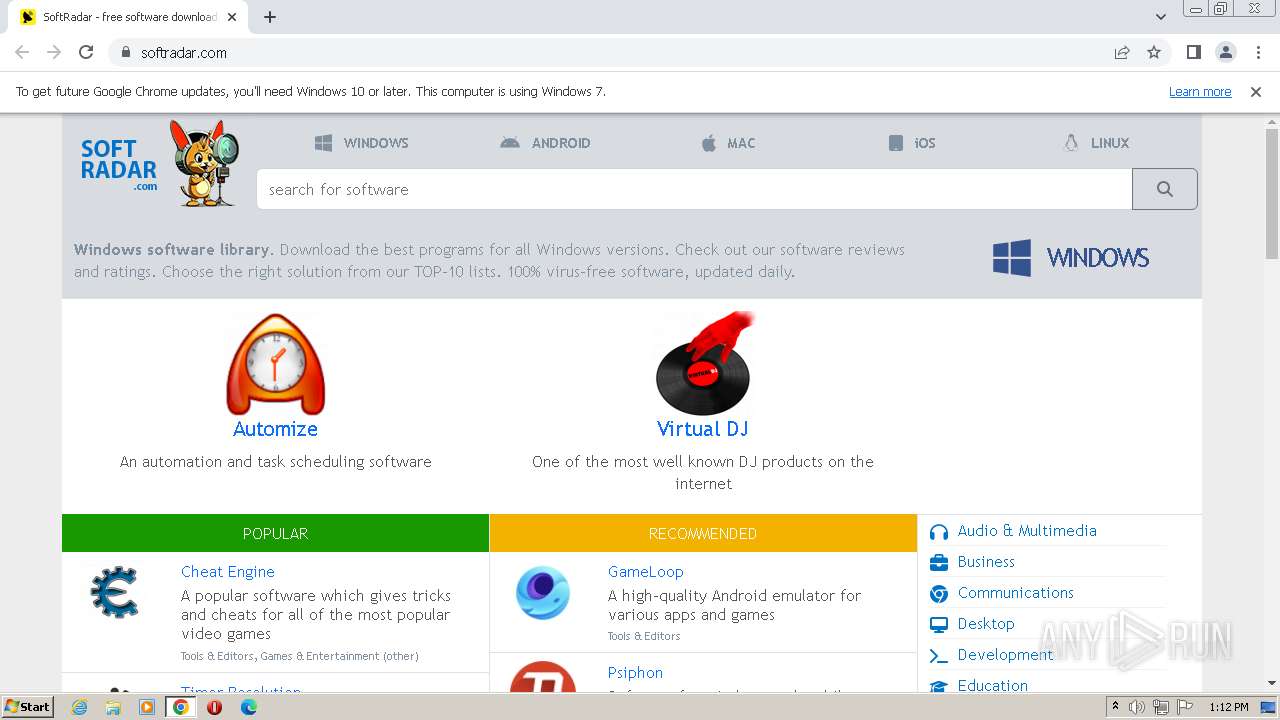Open Microsoft Edge from the taskbar
Viewport: 1280px width, 720px height.
pos(248,707)
